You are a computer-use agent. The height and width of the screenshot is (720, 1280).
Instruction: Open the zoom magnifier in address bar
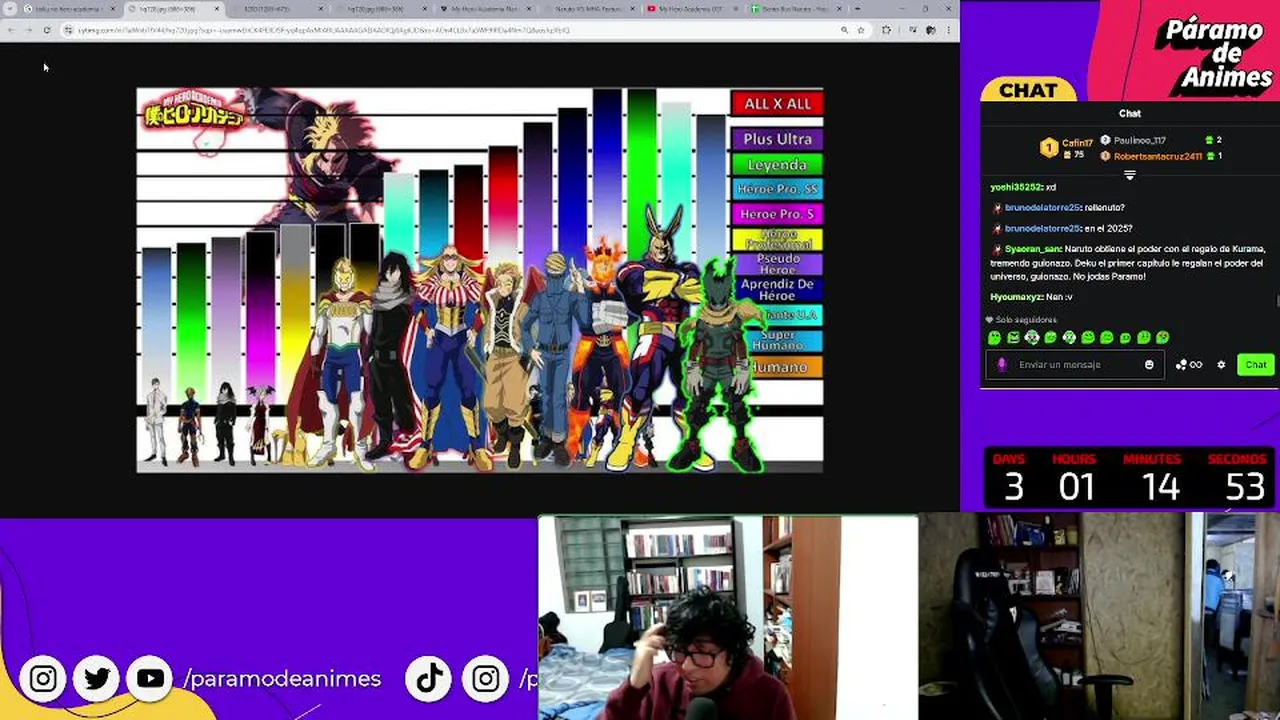coord(845,30)
